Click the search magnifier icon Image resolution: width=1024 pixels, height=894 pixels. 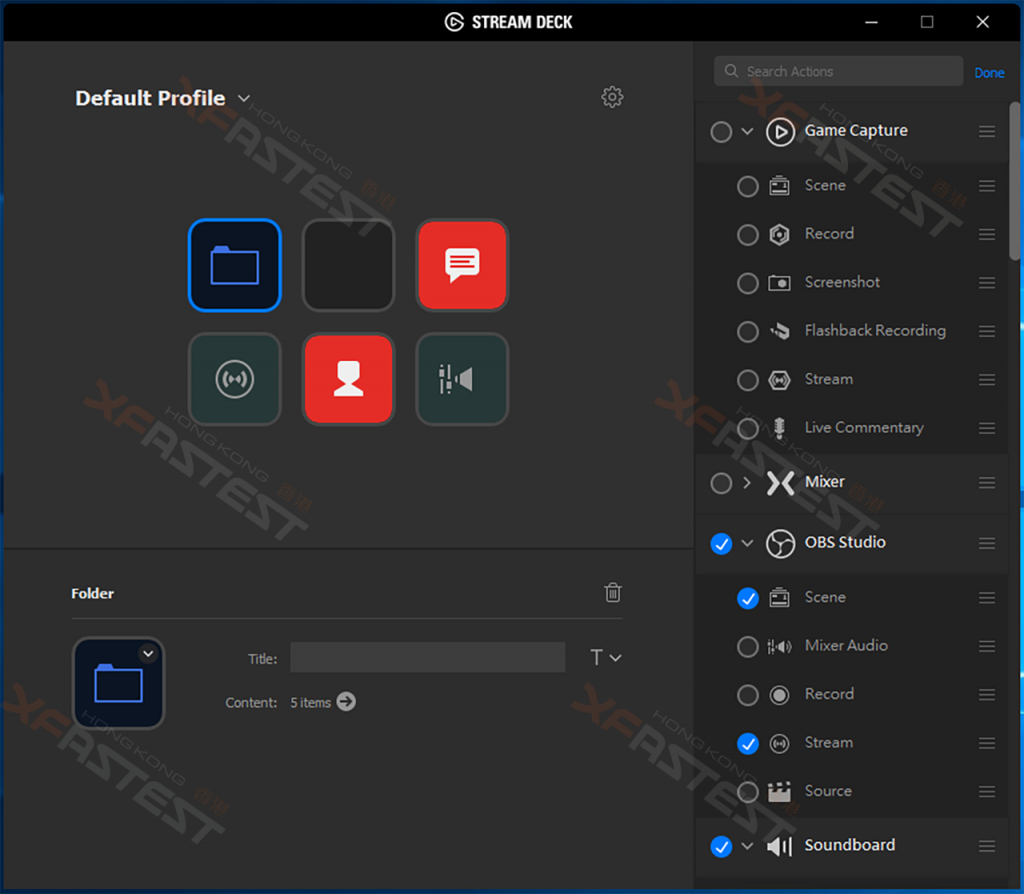point(731,71)
